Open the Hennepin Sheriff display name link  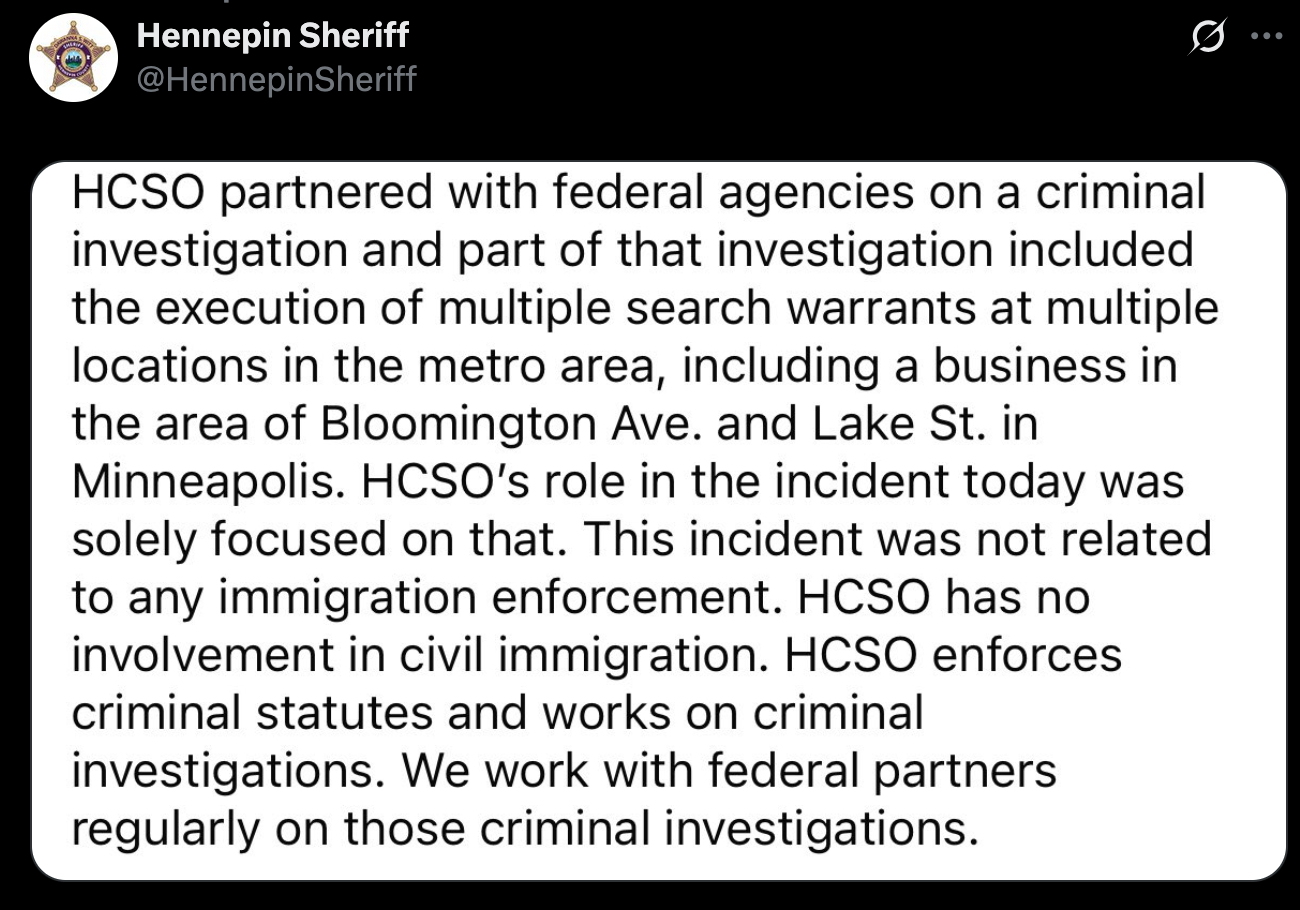pyautogui.click(x=272, y=36)
